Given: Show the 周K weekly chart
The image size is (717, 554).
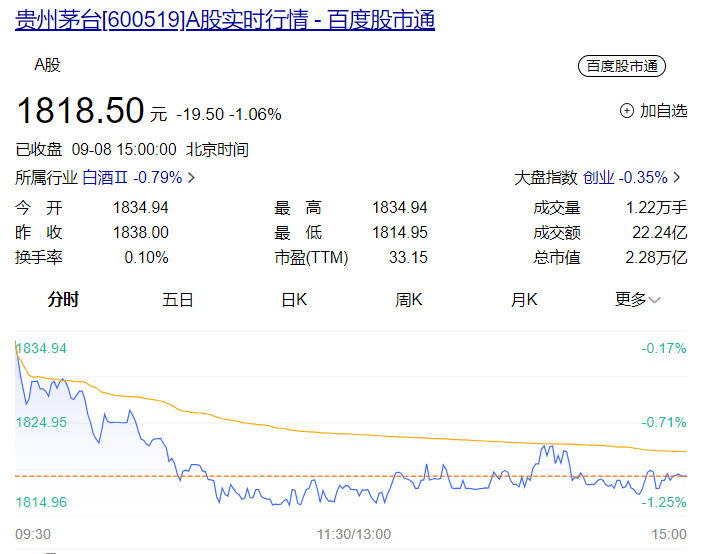Looking at the screenshot, I should click(x=409, y=299).
